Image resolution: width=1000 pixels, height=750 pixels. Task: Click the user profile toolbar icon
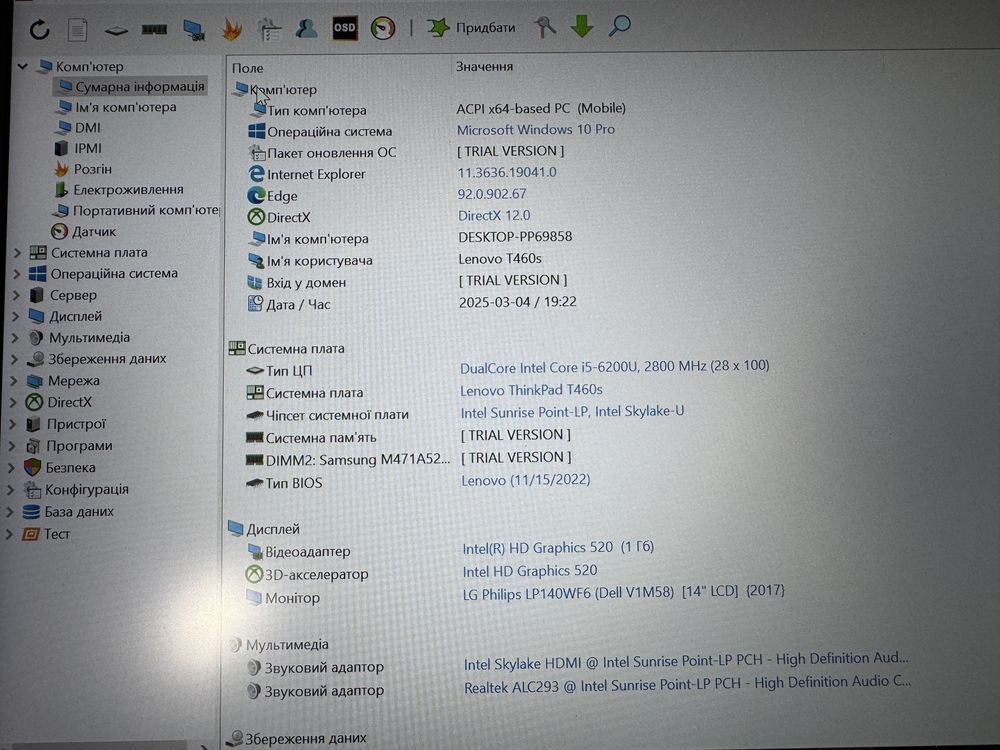[x=307, y=29]
